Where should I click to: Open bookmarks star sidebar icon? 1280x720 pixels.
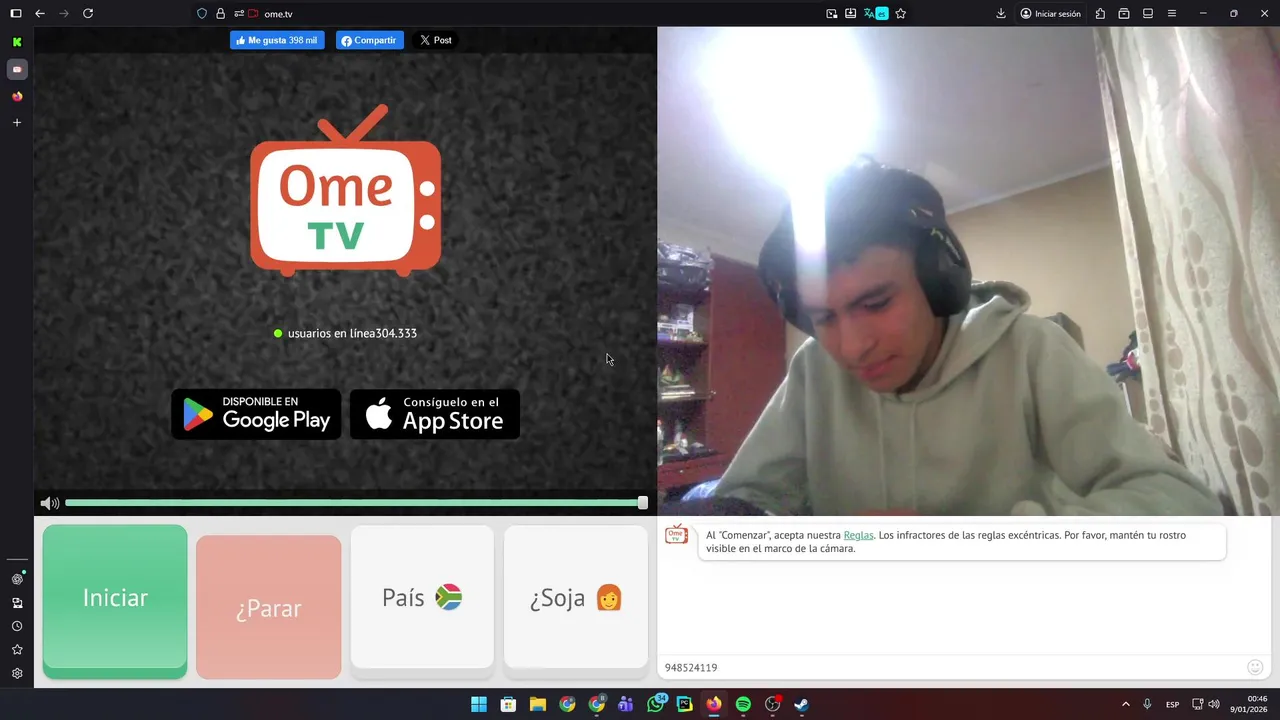17,650
